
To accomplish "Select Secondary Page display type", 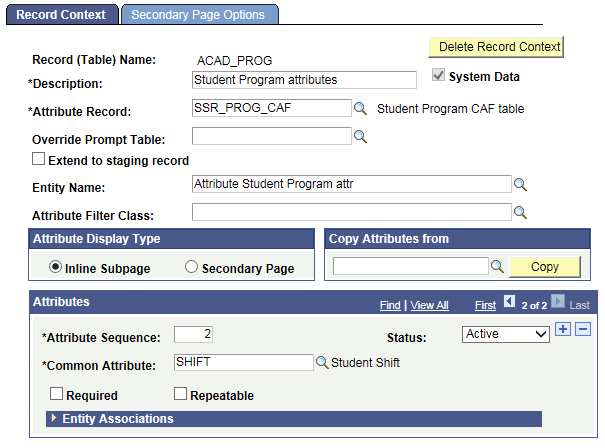I will (x=191, y=267).
